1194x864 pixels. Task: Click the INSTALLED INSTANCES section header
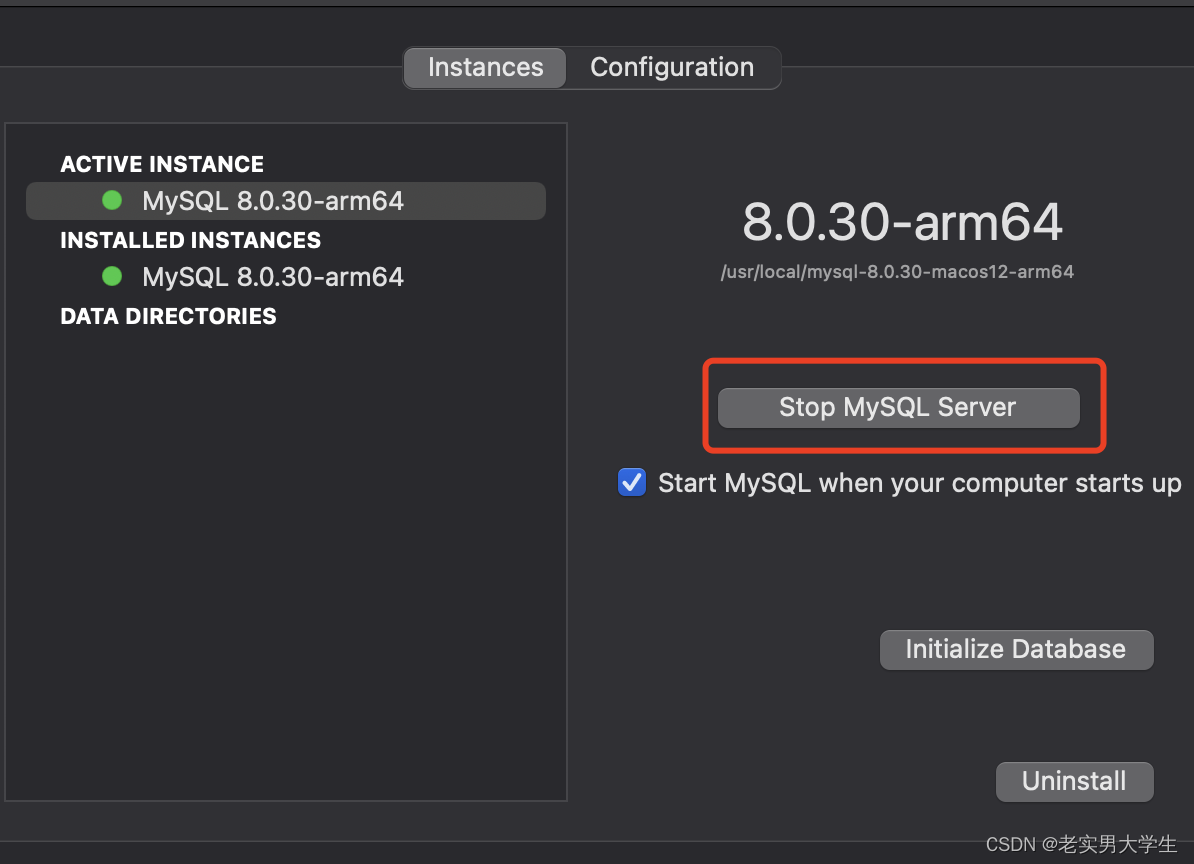pos(190,240)
